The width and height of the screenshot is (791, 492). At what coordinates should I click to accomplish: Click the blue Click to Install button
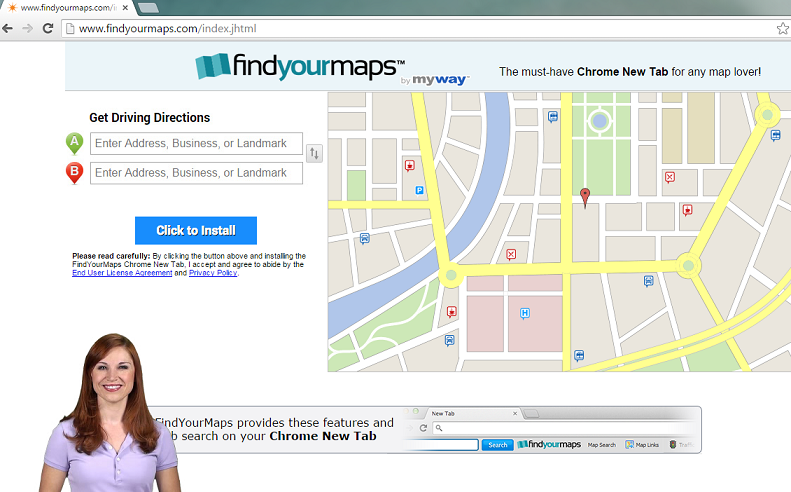point(196,231)
